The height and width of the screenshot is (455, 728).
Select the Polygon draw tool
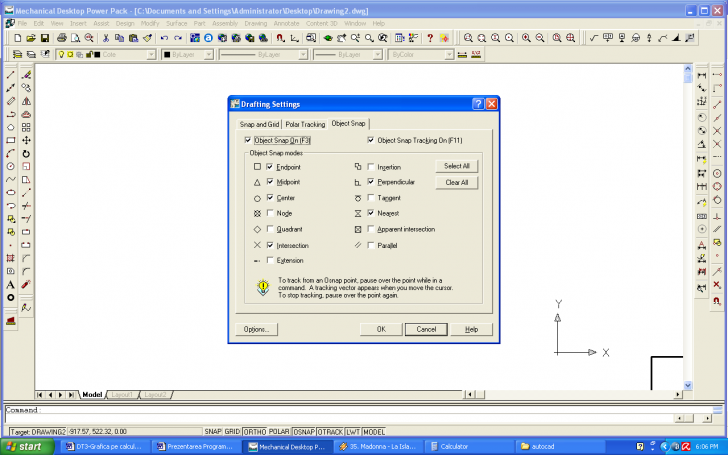pos(11,127)
